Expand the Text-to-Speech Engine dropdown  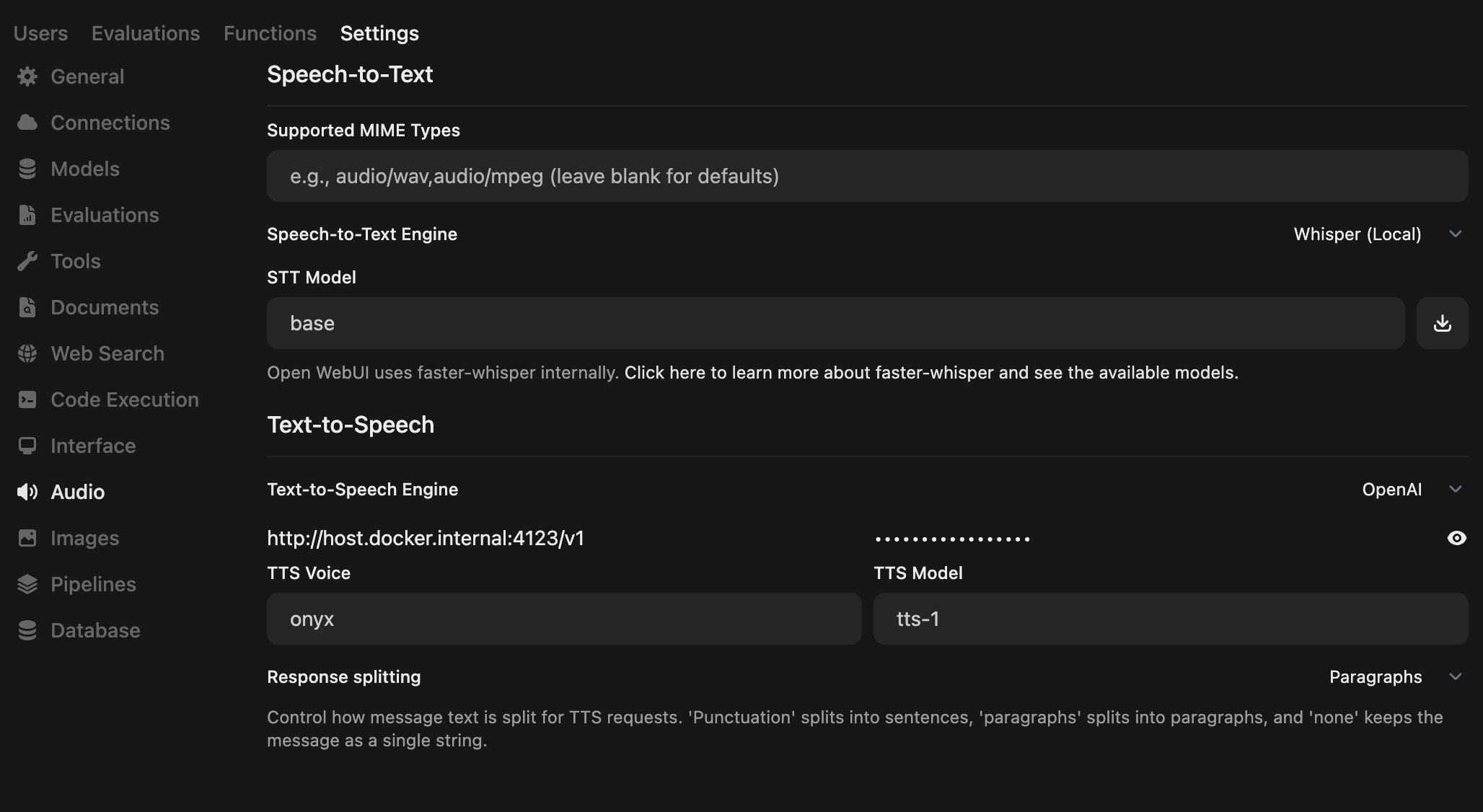pos(1411,490)
